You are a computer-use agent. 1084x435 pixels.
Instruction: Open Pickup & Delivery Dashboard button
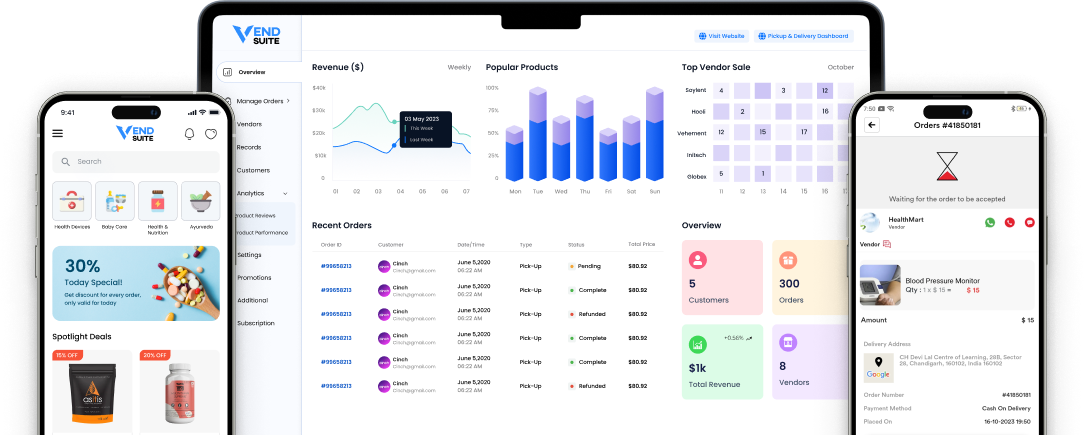[804, 36]
